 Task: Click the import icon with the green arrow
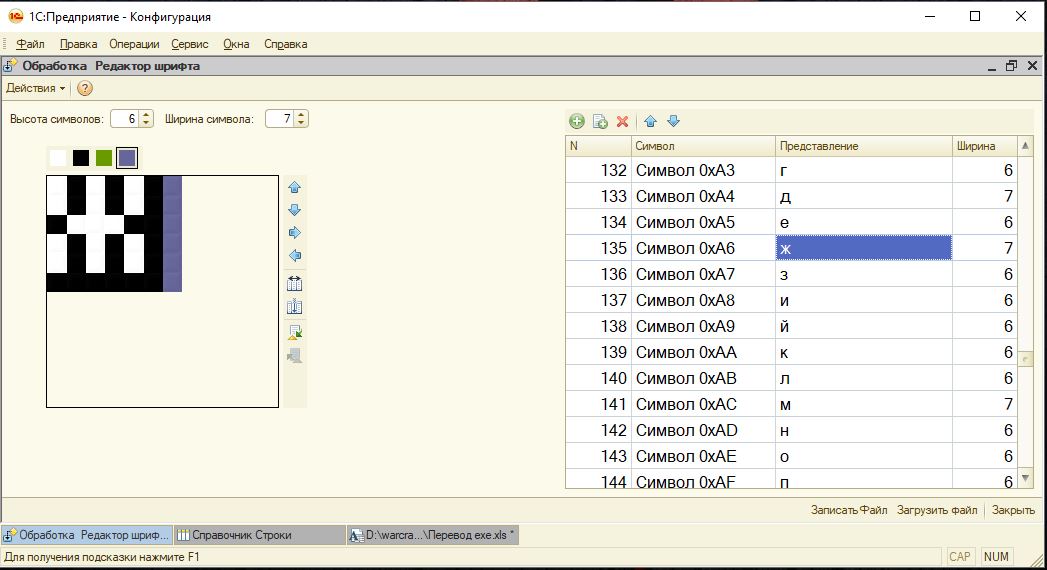[x=294, y=332]
